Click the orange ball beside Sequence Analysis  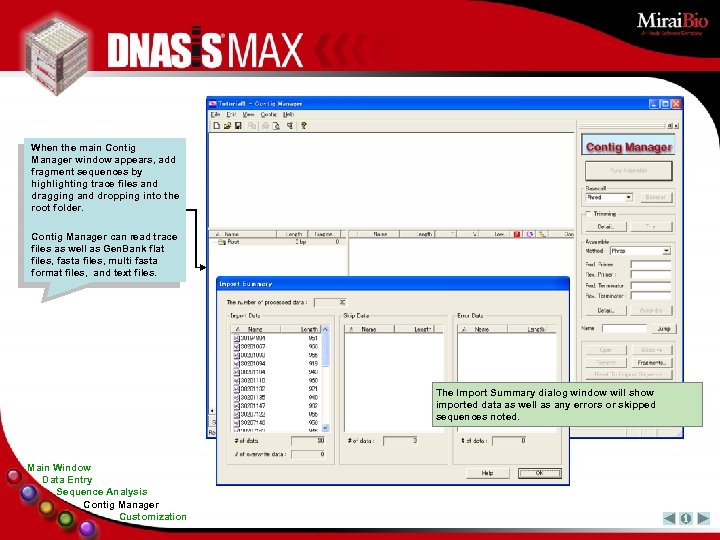click(x=46, y=507)
